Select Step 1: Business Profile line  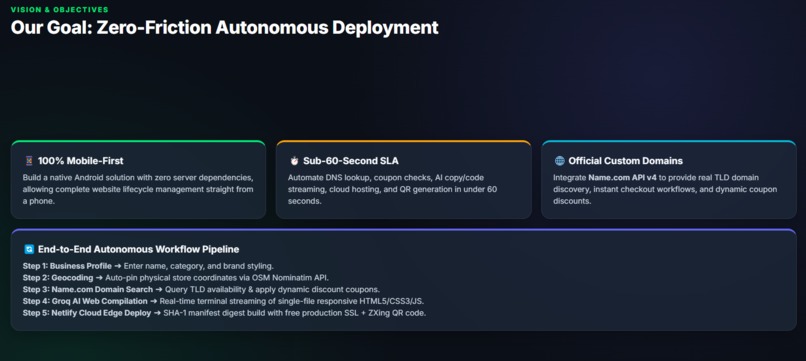[x=149, y=266]
